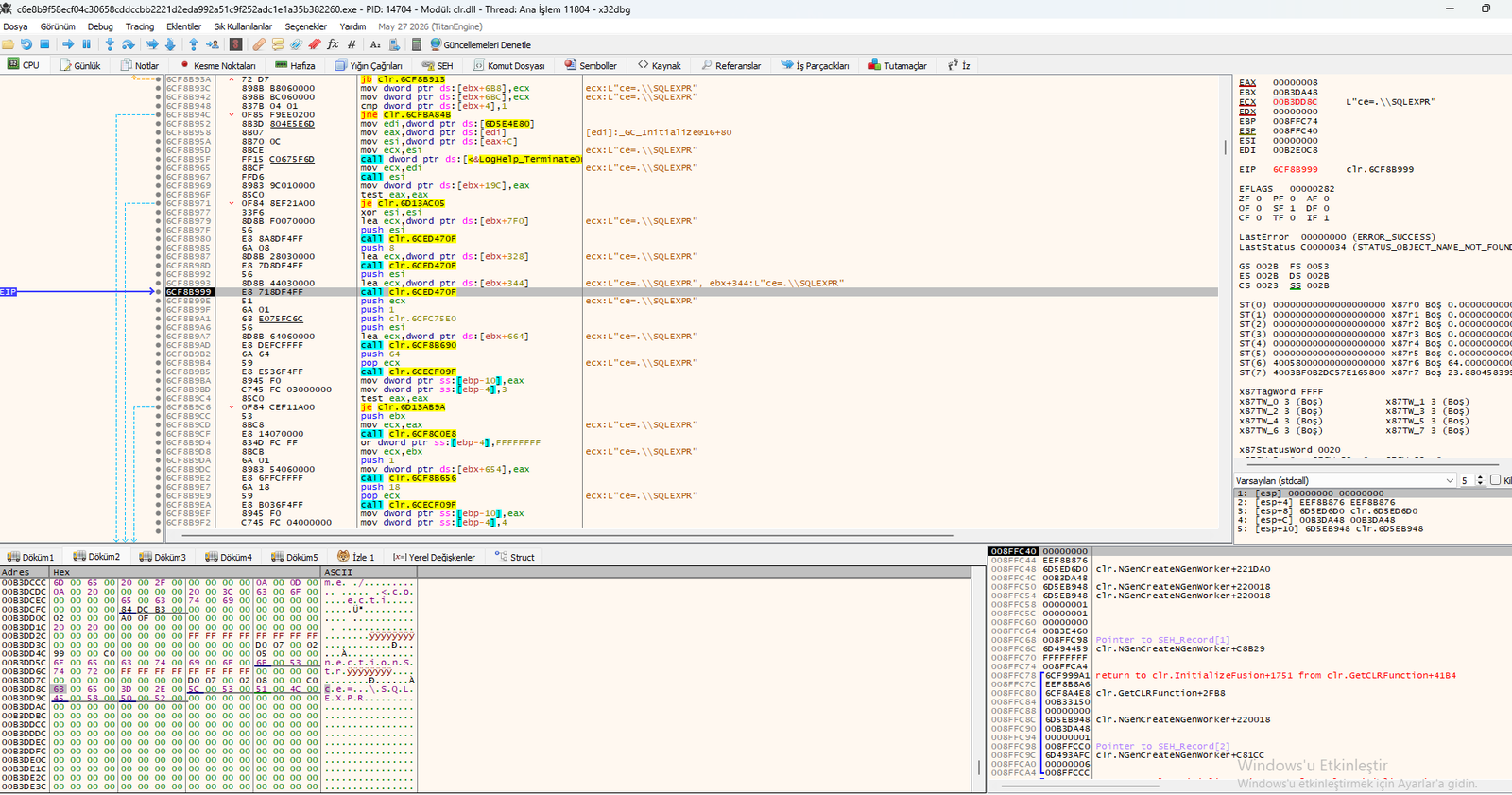Open the Referanslar tab
Image resolution: width=1512 pixels, height=795 pixels.
[x=730, y=65]
